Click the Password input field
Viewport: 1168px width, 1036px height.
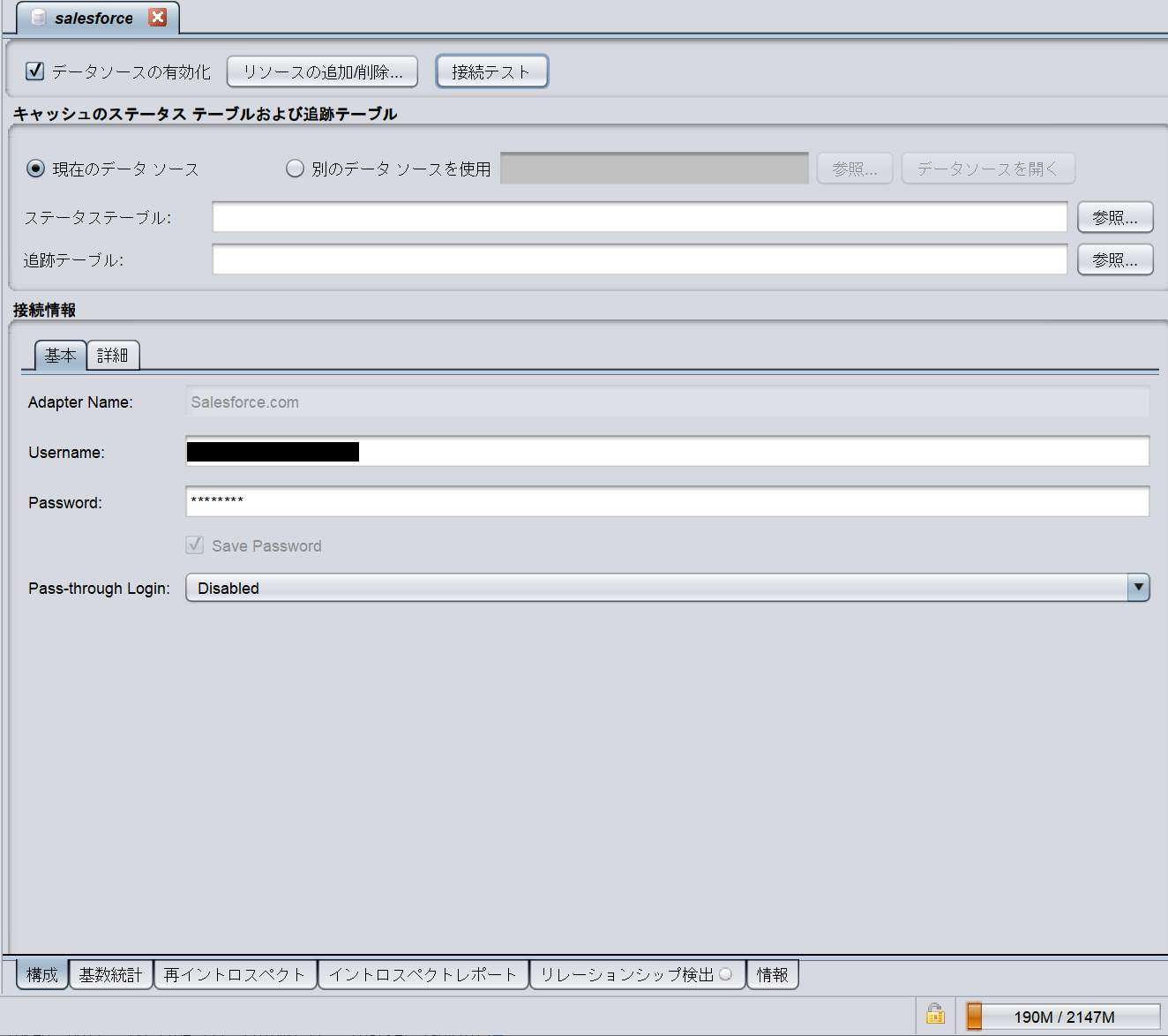pos(668,502)
